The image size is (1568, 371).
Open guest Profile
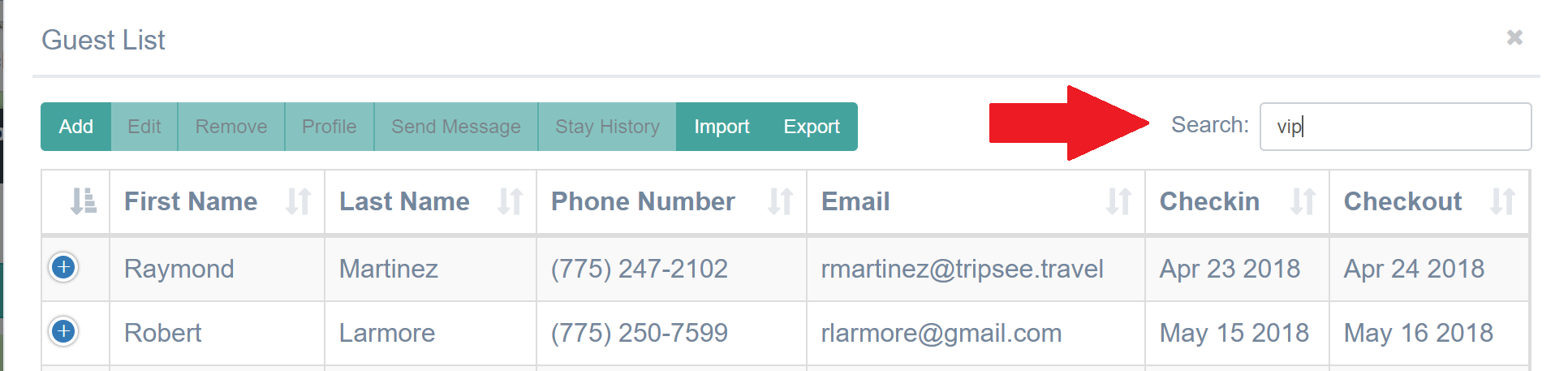(x=330, y=127)
